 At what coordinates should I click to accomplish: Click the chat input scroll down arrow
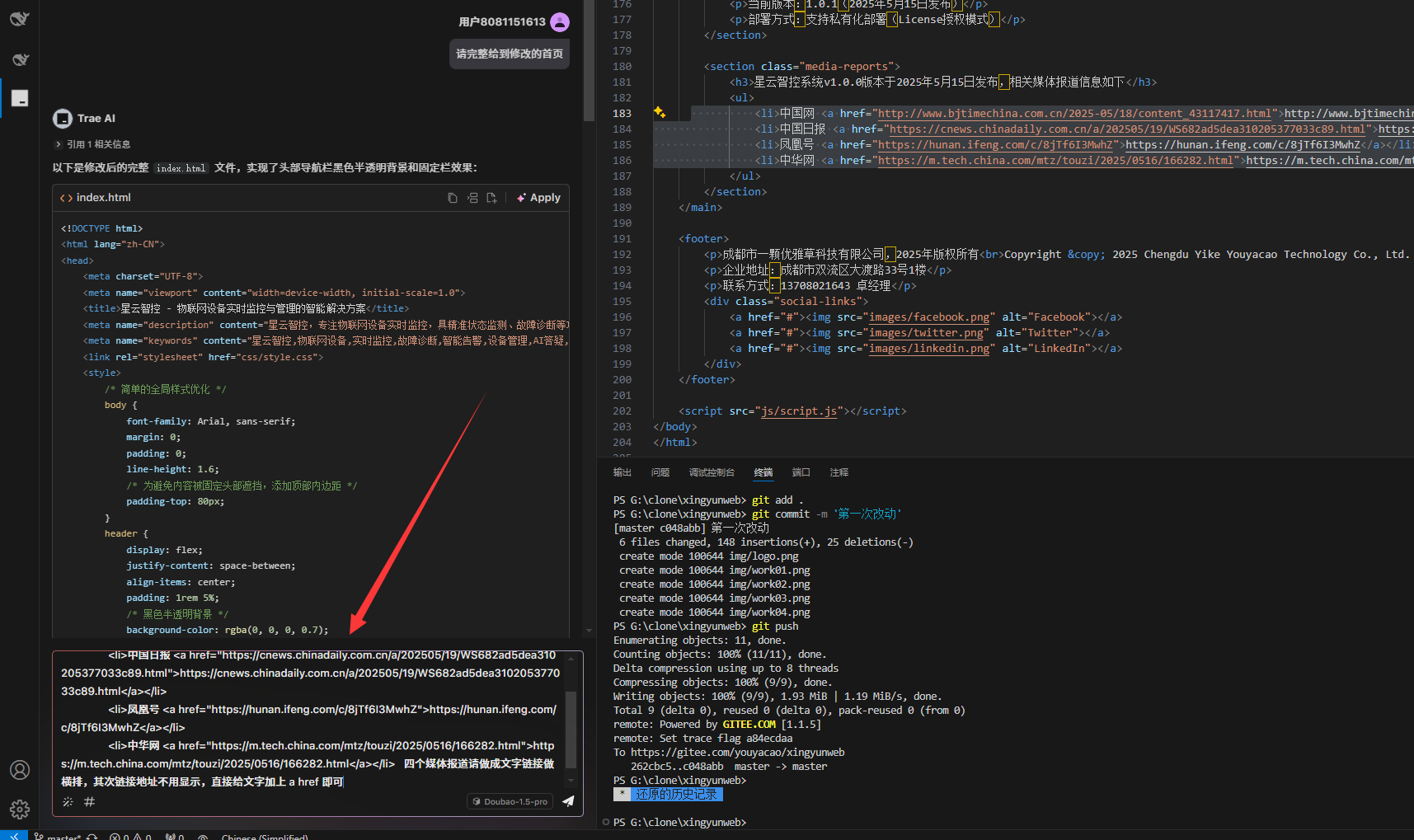[x=571, y=780]
